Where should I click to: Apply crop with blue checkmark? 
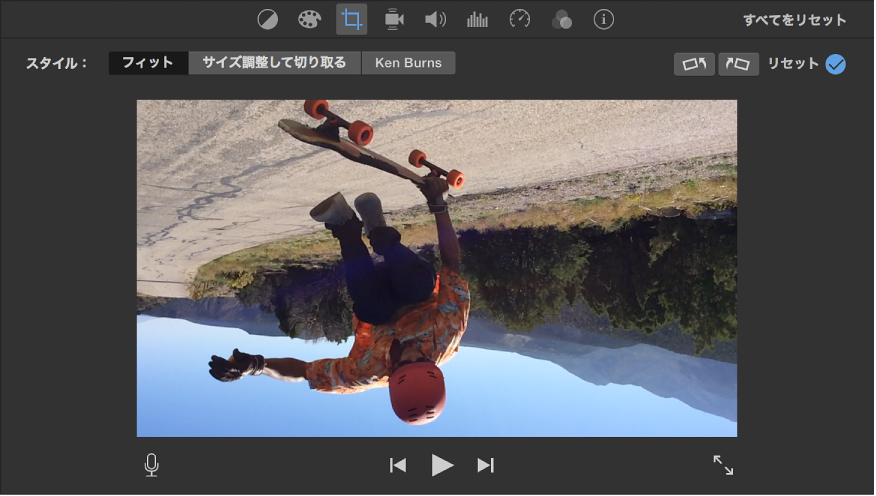pyautogui.click(x=835, y=64)
